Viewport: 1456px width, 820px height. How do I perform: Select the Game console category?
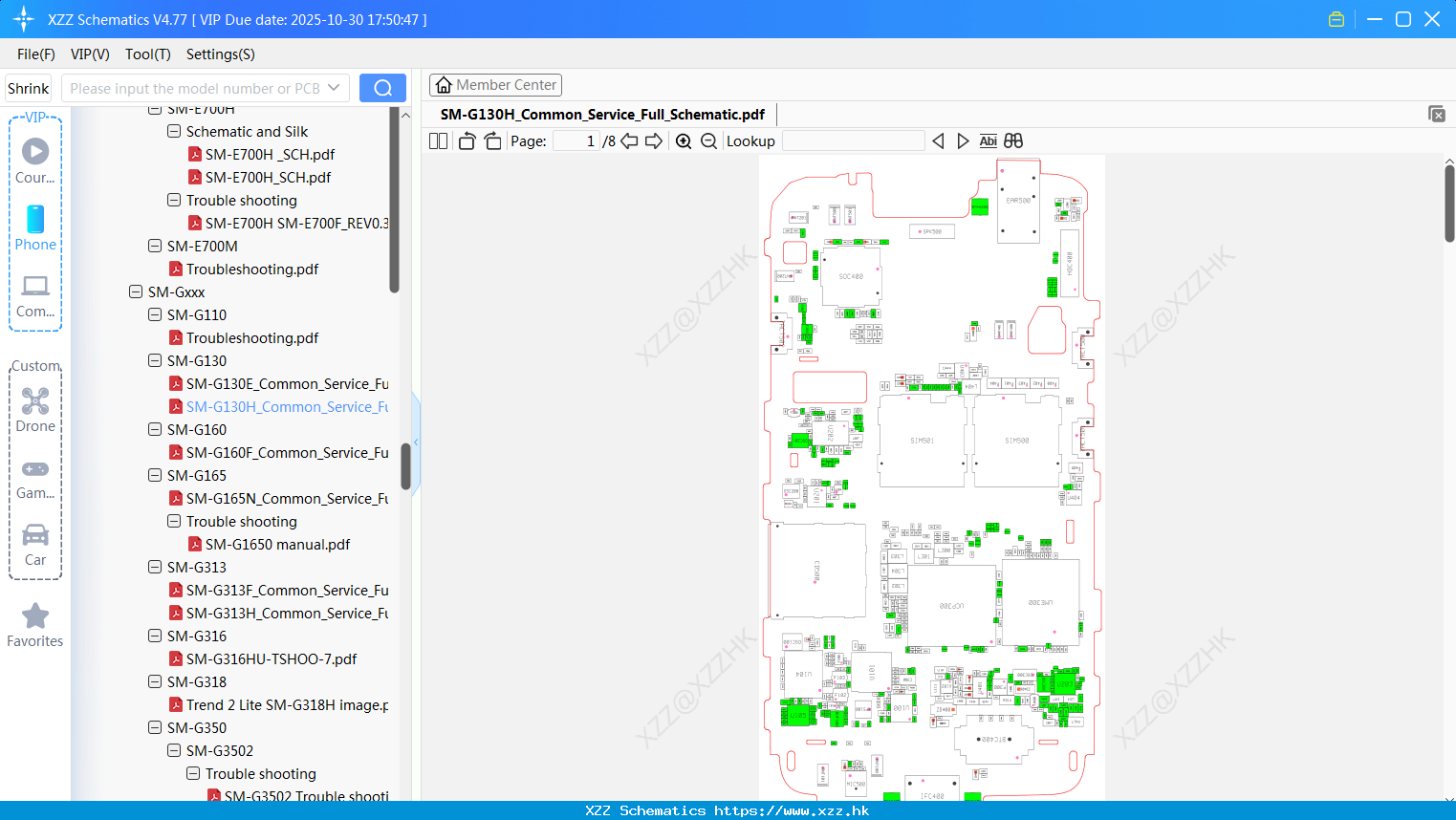coord(35,478)
